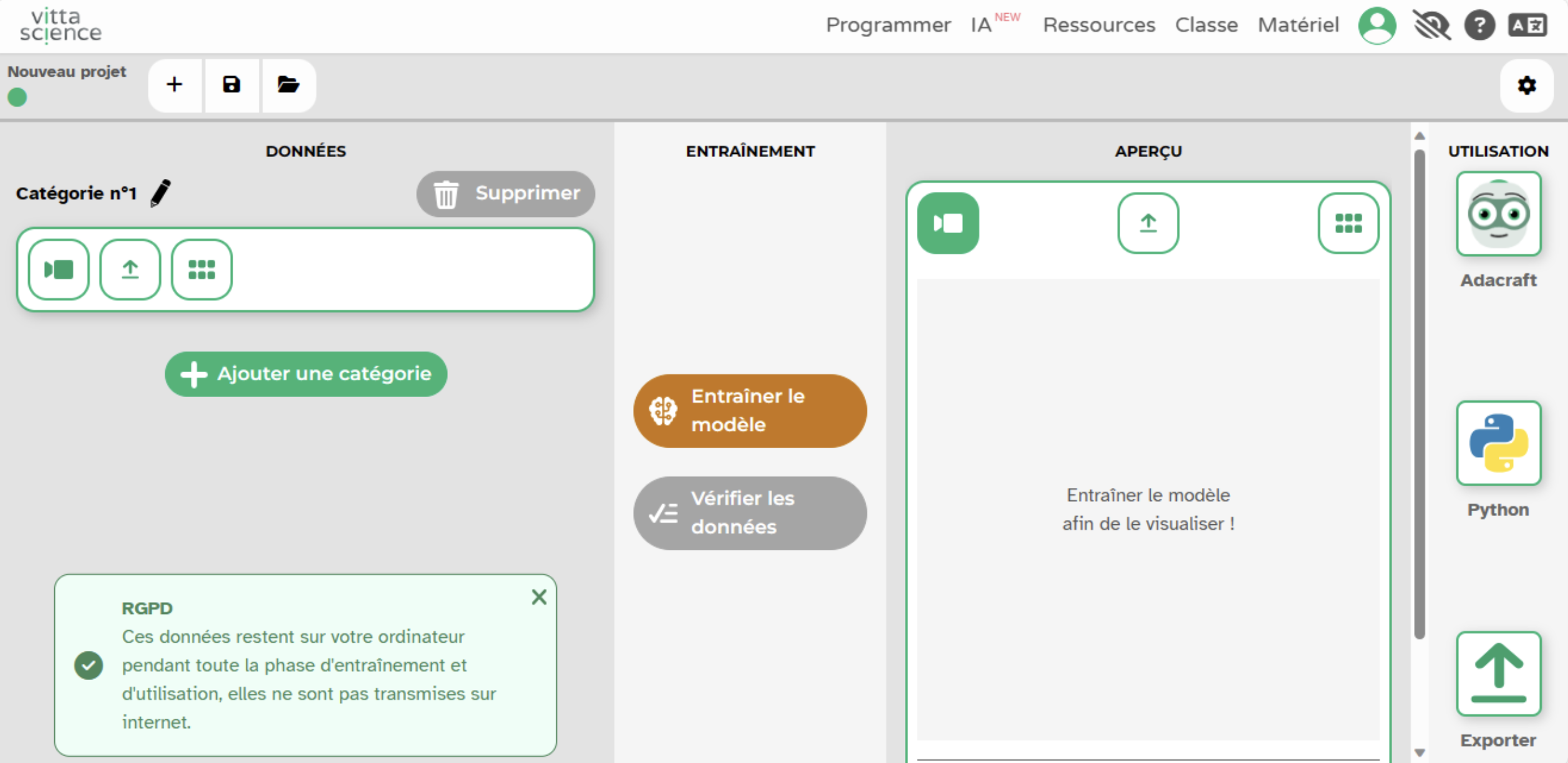Open the user account menu
Viewport: 1568px width, 763px height.
pyautogui.click(x=1377, y=26)
